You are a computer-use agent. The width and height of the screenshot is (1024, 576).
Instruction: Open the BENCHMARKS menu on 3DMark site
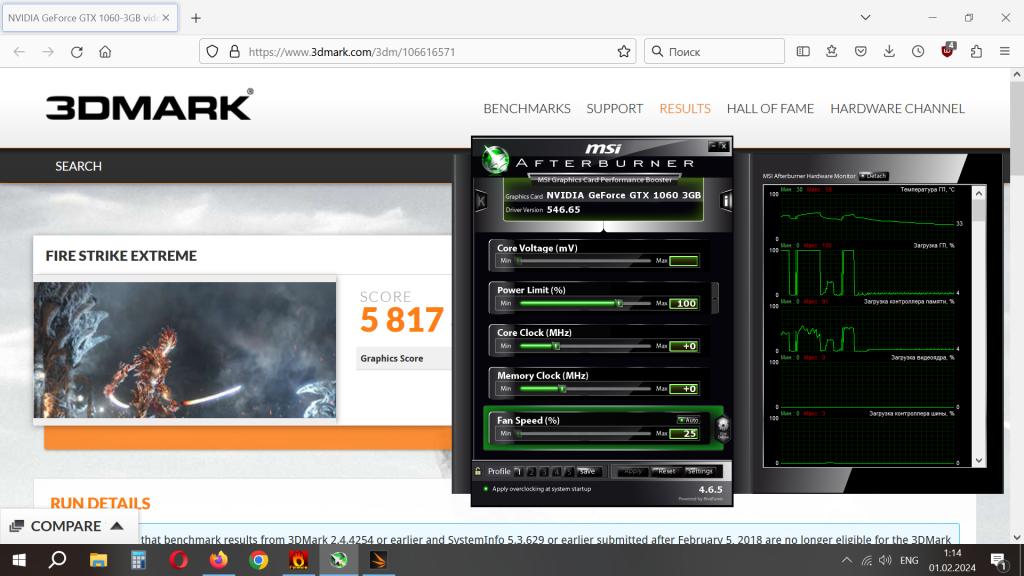point(527,108)
